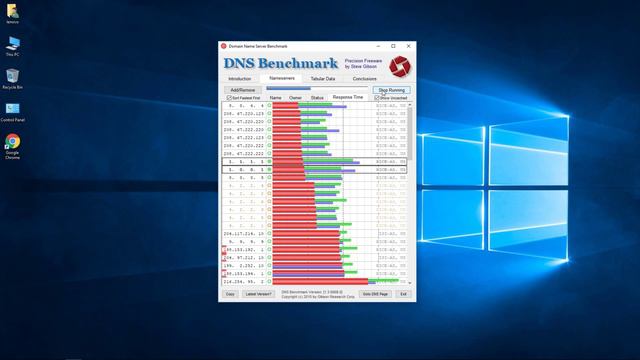This screenshot has width=640, height=360.
Task: Select the 204.117.214.10 nameserver address
Action: point(244,233)
